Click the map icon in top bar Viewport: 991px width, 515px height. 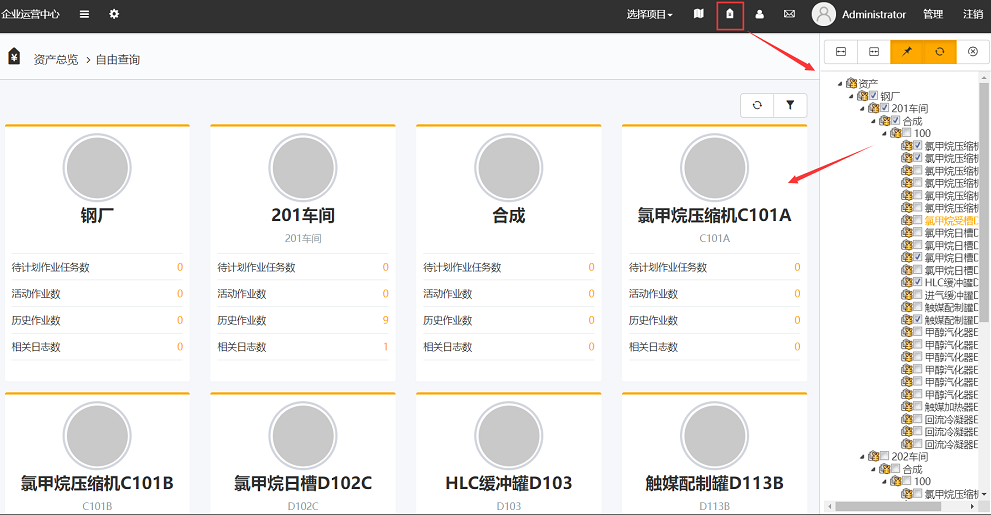pos(699,14)
